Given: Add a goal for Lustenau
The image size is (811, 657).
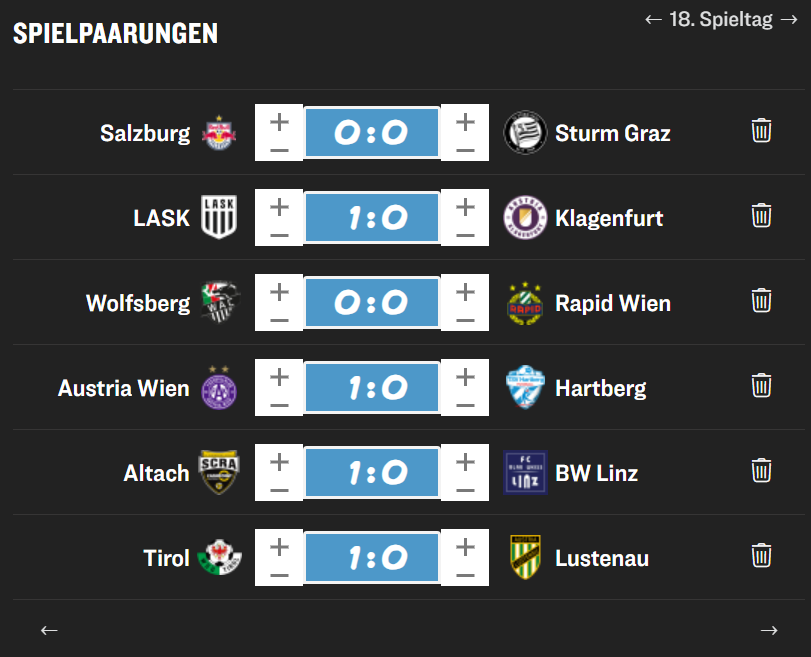Looking at the screenshot, I should (465, 546).
